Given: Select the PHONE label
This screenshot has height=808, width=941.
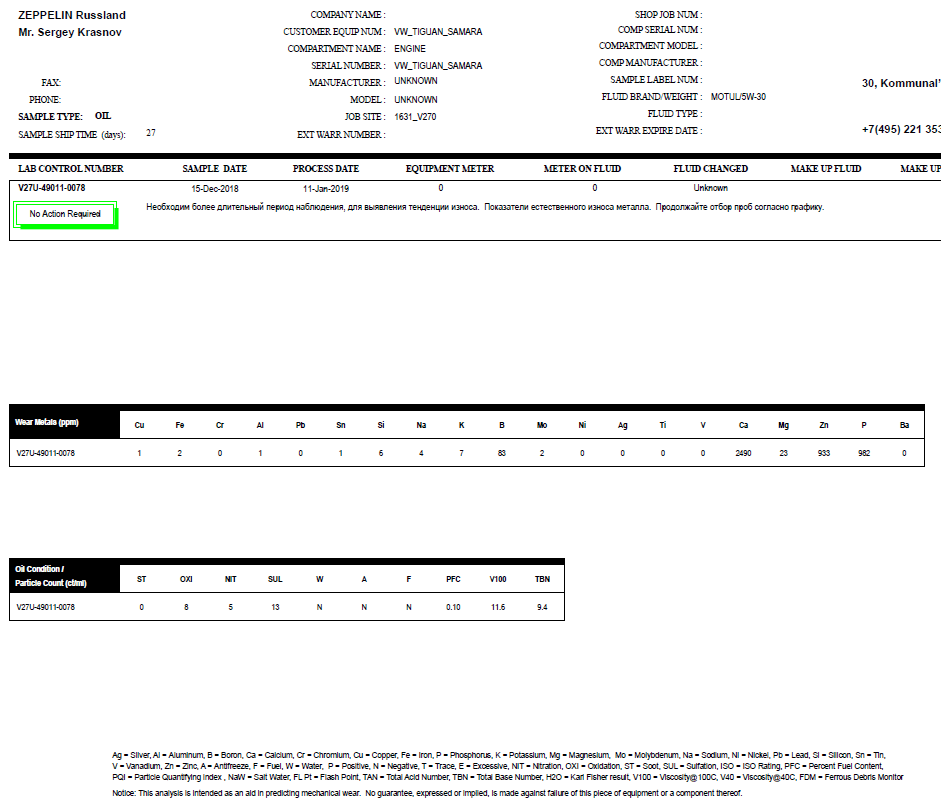Looking at the screenshot, I should (x=45, y=100).
